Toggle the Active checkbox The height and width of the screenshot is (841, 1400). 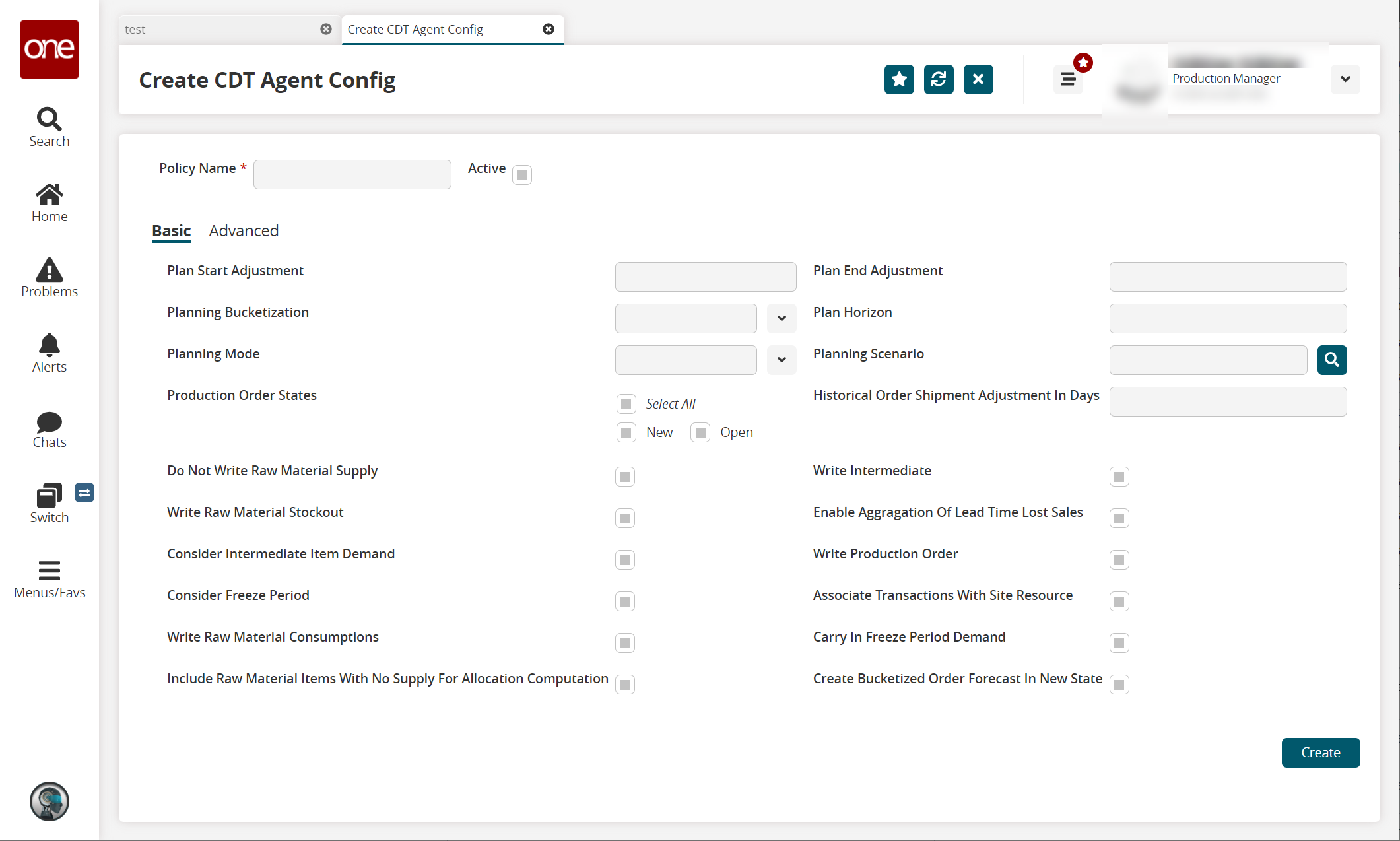(x=522, y=175)
